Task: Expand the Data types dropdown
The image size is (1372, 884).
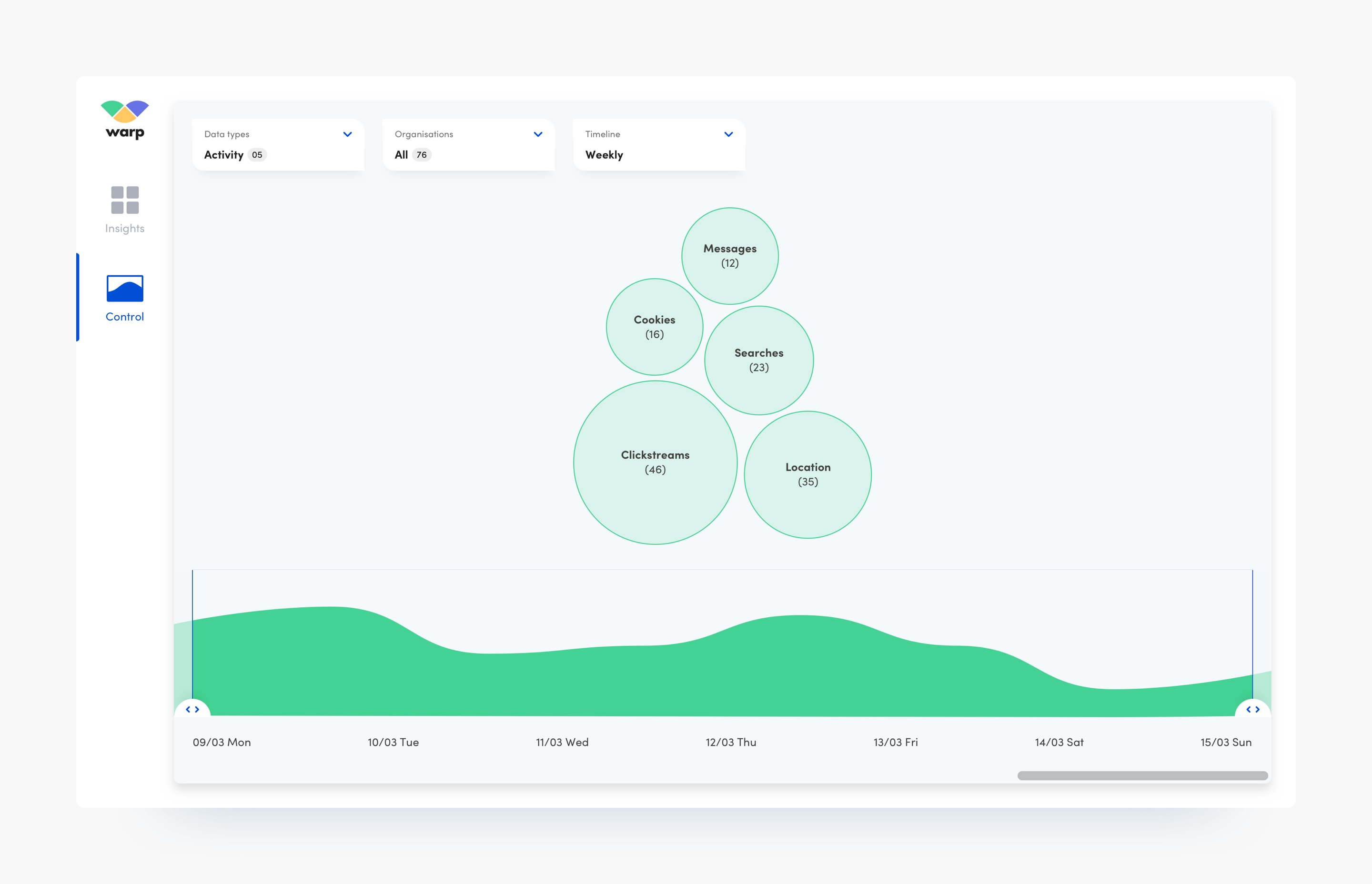Action: pyautogui.click(x=348, y=133)
